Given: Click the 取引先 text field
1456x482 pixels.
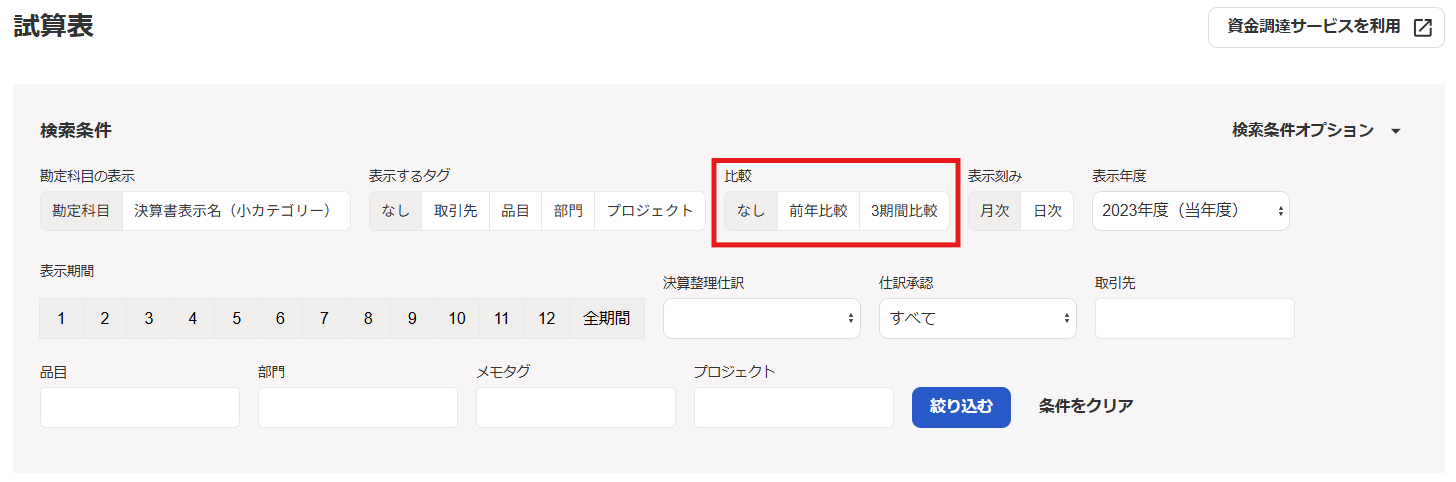Looking at the screenshot, I should pyautogui.click(x=1194, y=318).
